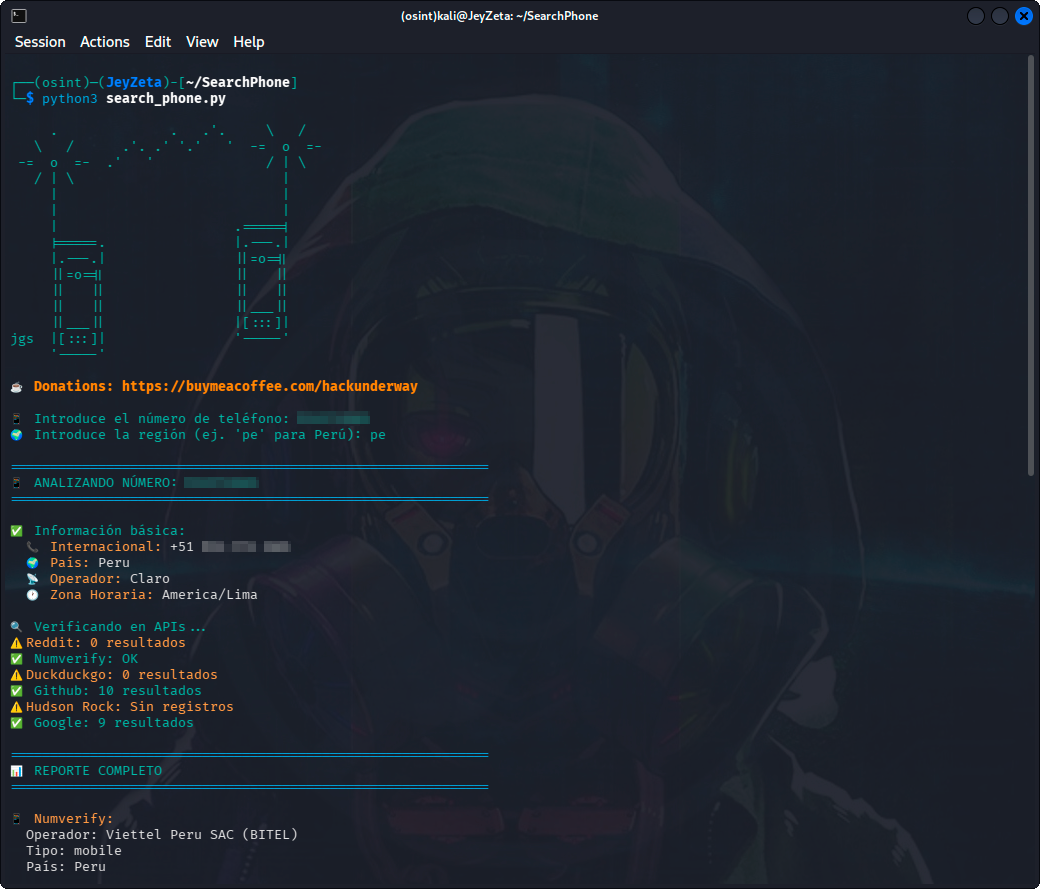This screenshot has width=1040, height=889.
Task: Click the clock icon beside Zona Horaria
Action: pos(32,595)
